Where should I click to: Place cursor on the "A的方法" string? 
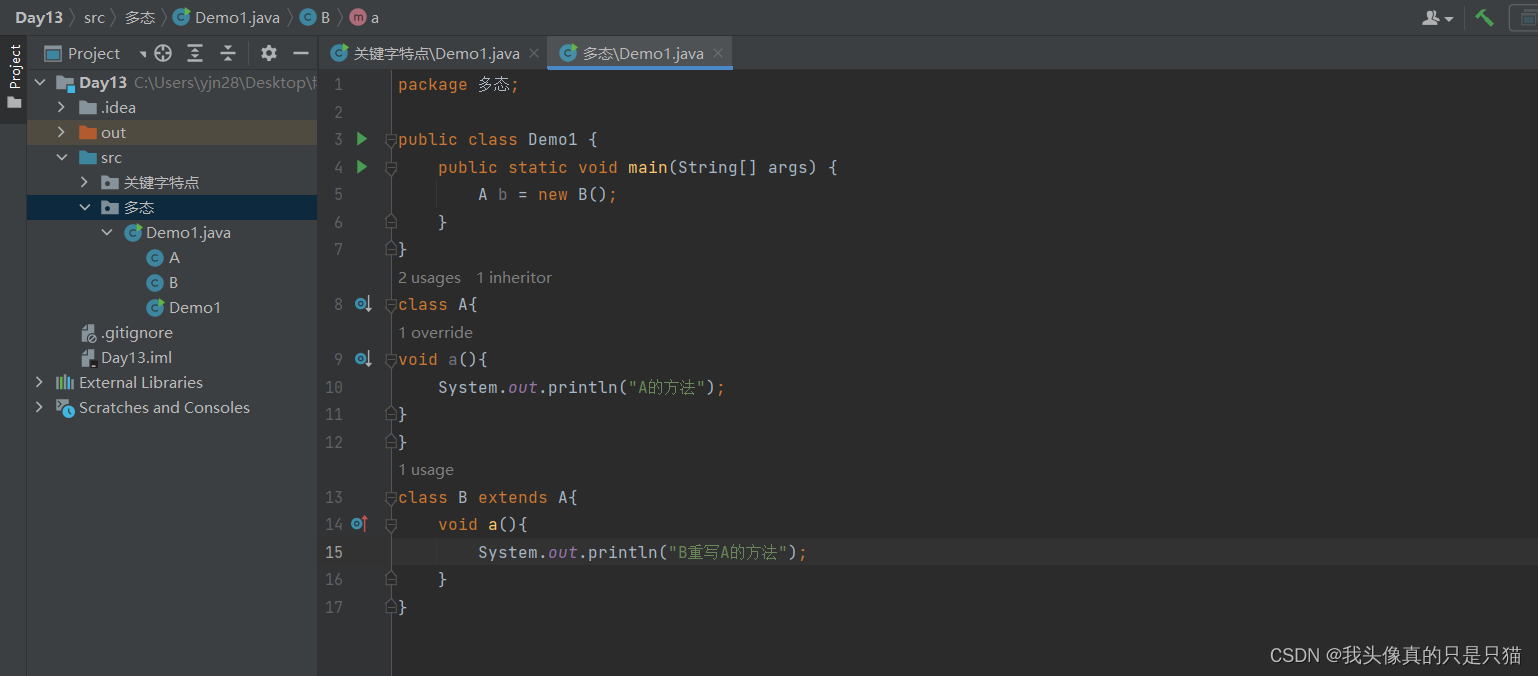click(x=667, y=387)
